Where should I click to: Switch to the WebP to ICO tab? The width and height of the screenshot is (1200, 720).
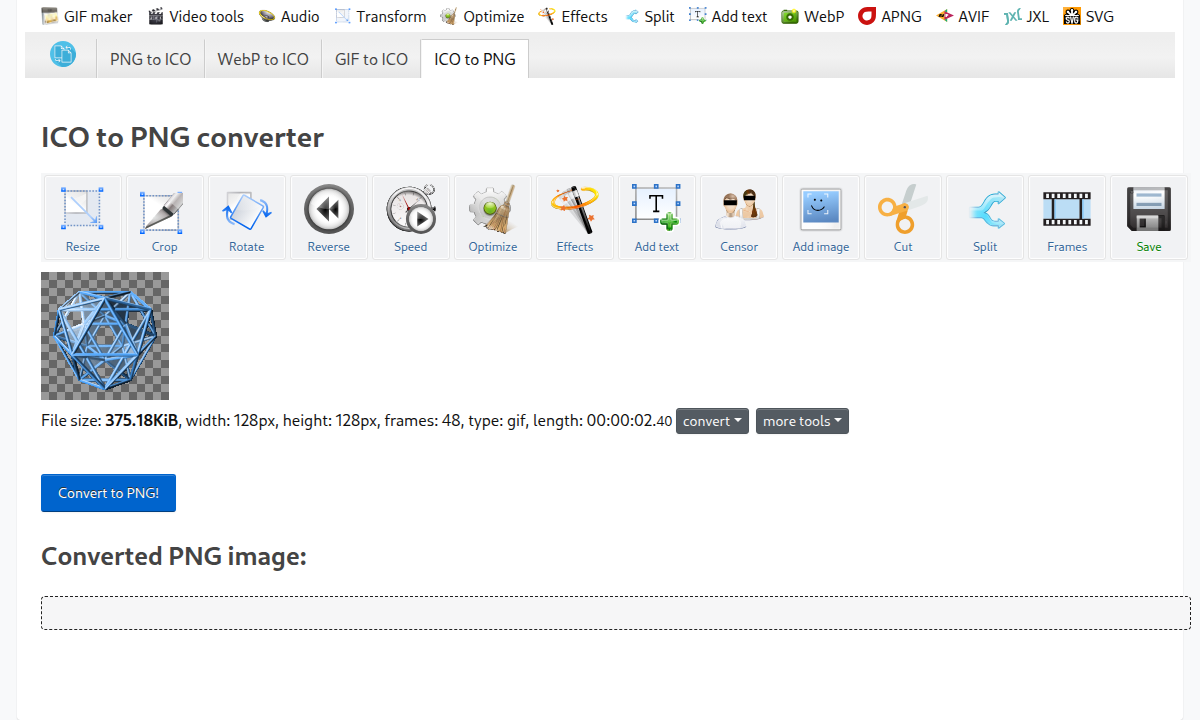tap(263, 59)
